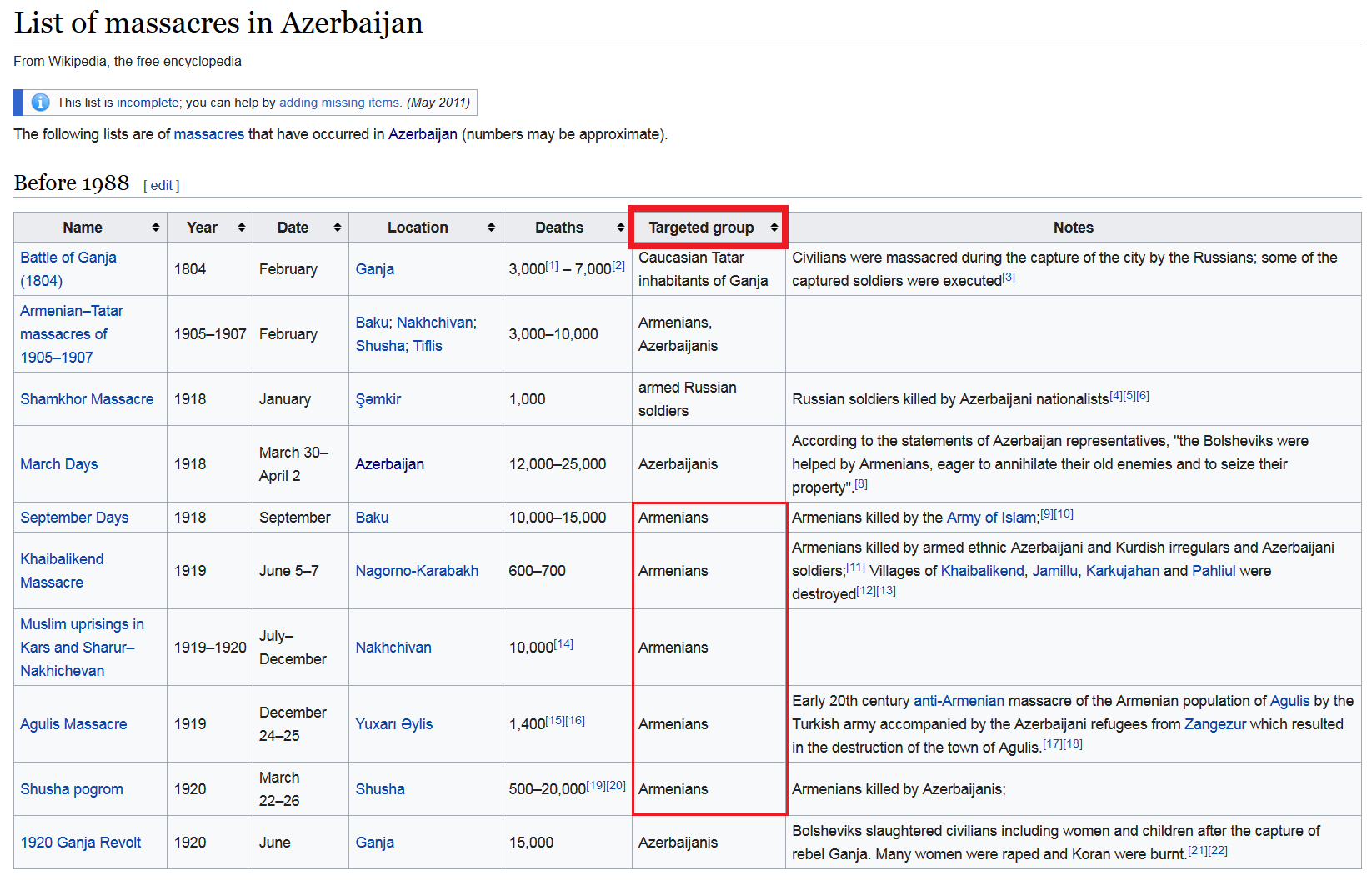This screenshot has width=1372, height=881.
Task: Select '15,000' deaths cell in Ganja Revolt row
Action: pos(531,843)
